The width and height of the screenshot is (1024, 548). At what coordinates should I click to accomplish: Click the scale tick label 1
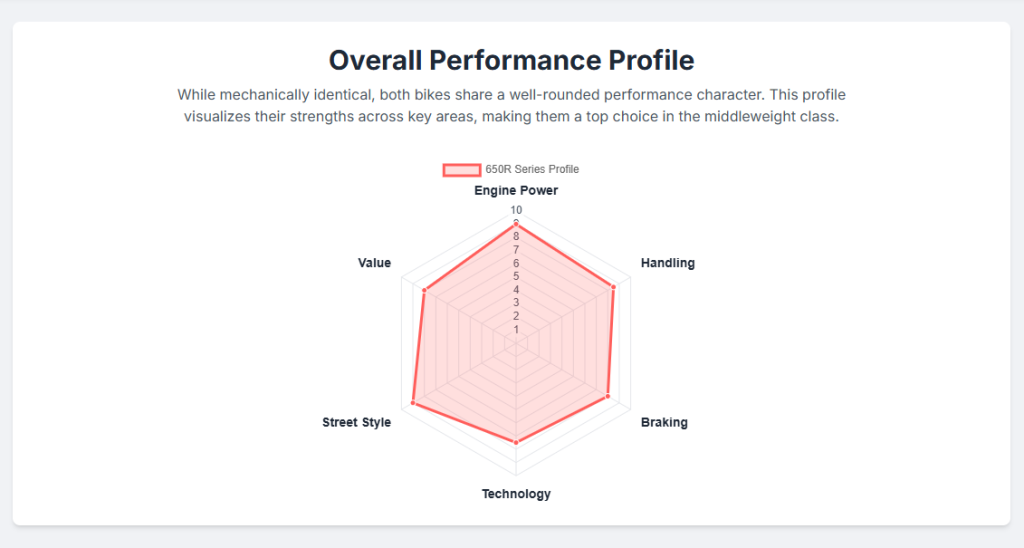point(516,329)
